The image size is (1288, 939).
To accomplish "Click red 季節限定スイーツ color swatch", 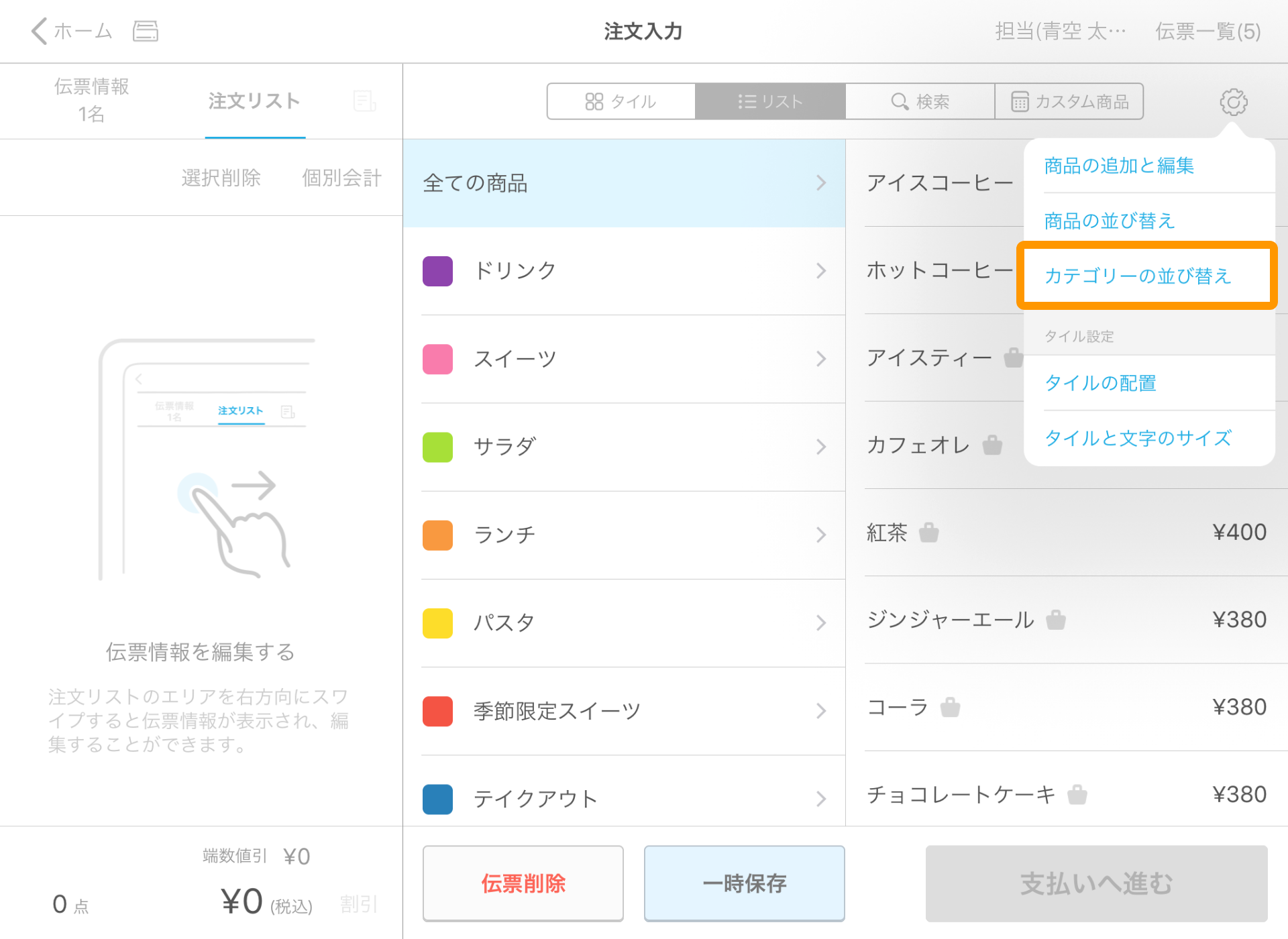I will (437, 711).
